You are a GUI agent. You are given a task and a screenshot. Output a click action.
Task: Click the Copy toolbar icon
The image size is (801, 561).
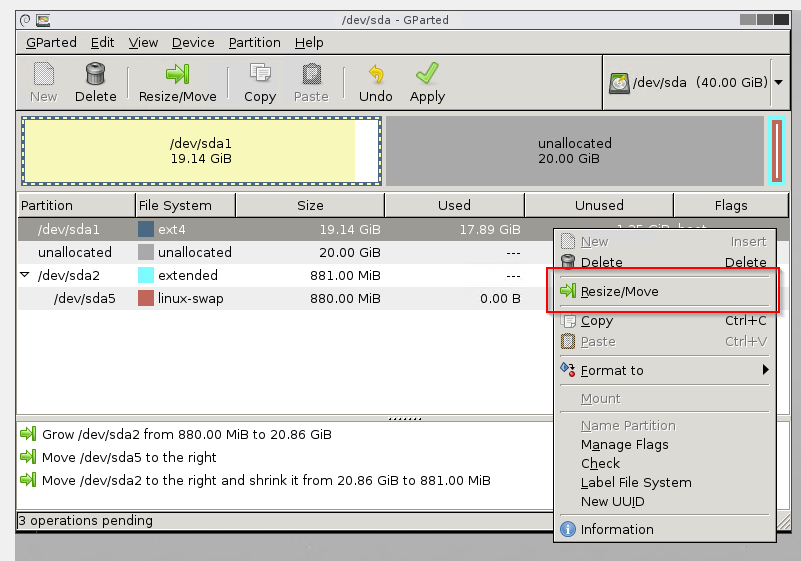click(x=260, y=74)
